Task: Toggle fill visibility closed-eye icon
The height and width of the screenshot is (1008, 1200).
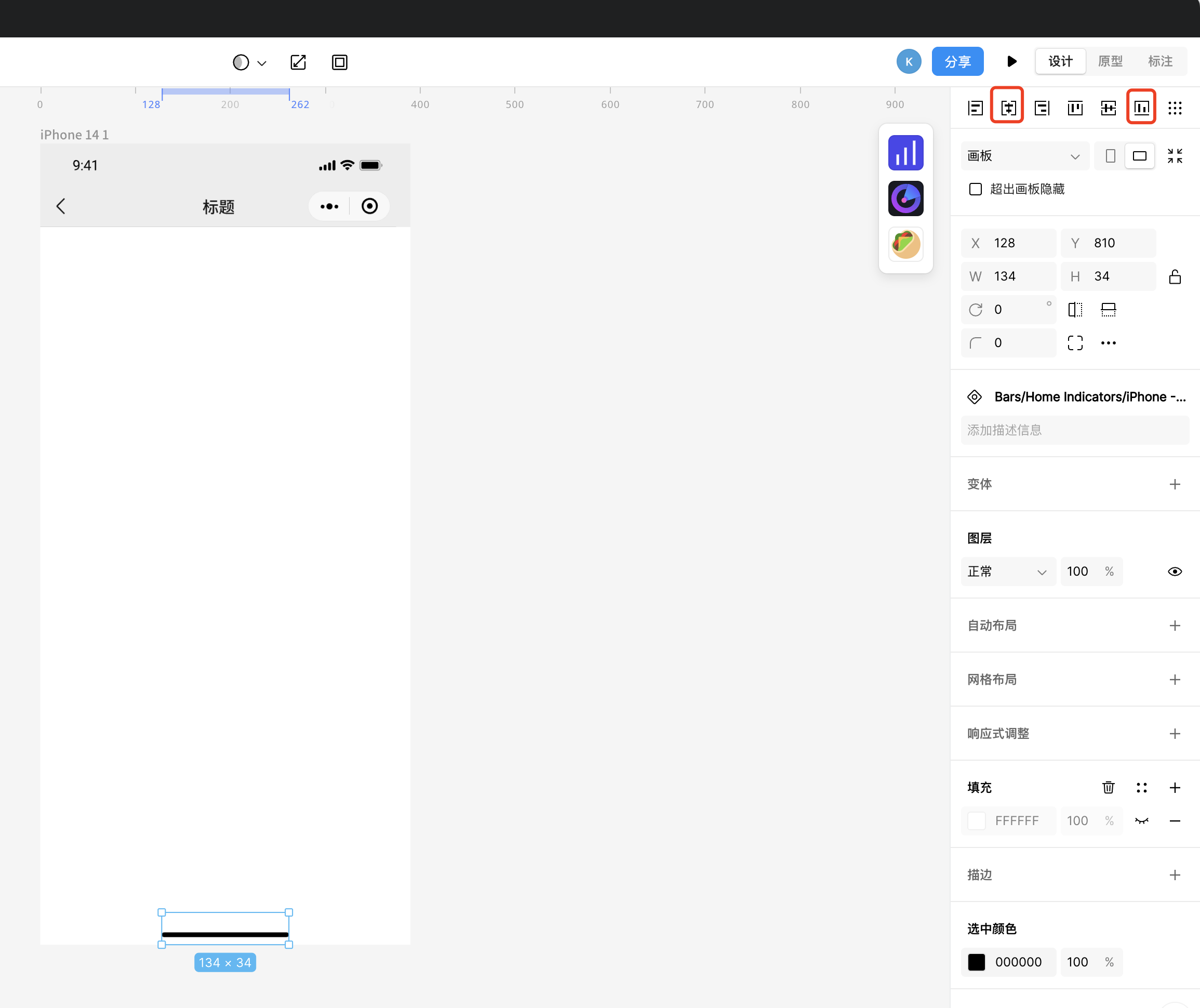Action: [1141, 820]
